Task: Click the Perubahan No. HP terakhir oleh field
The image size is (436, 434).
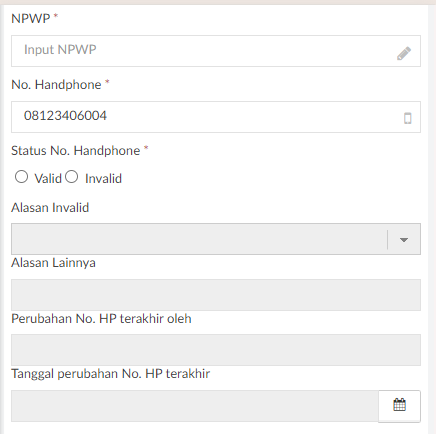Action: coord(216,350)
